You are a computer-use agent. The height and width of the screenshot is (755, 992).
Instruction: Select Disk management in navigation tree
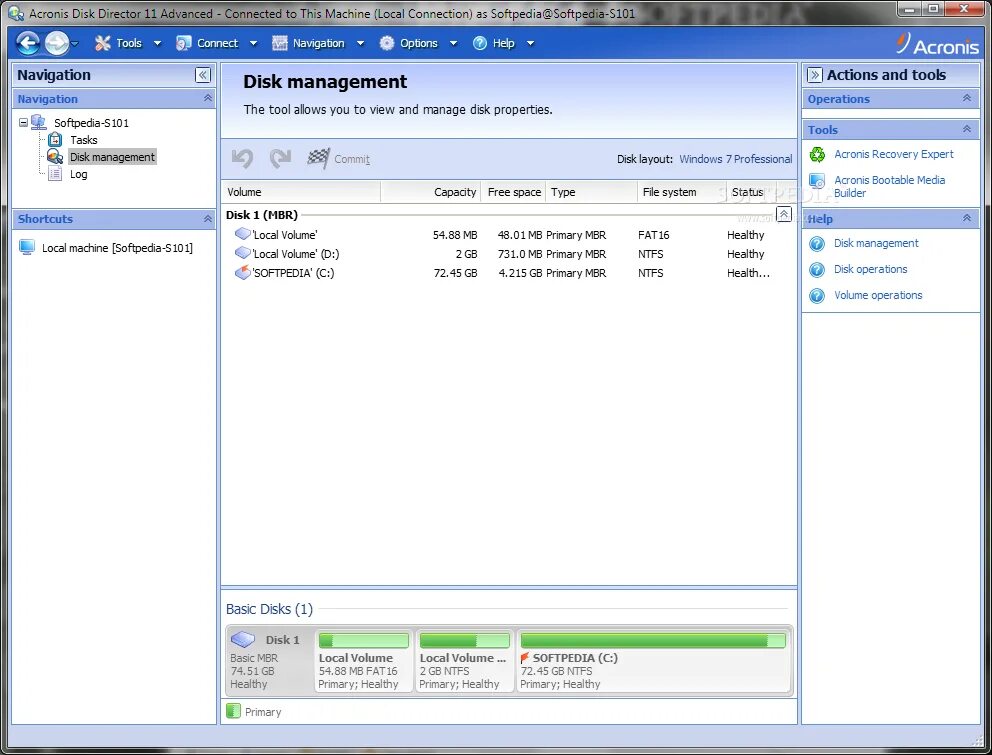click(x=112, y=157)
